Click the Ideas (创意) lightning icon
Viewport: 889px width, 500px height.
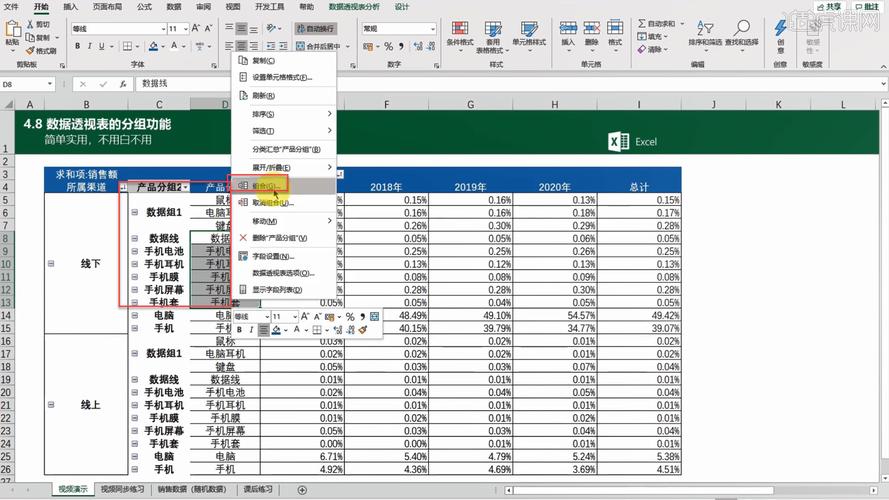780,29
